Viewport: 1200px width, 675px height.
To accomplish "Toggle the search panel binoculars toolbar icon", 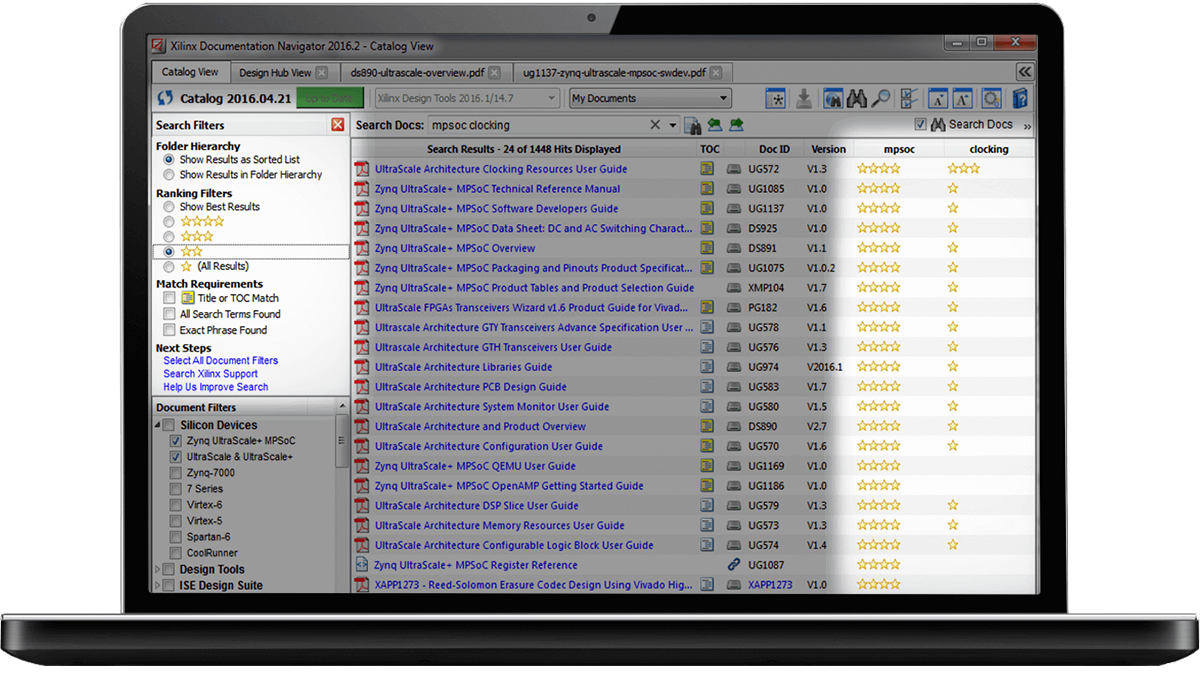I will pyautogui.click(x=833, y=98).
